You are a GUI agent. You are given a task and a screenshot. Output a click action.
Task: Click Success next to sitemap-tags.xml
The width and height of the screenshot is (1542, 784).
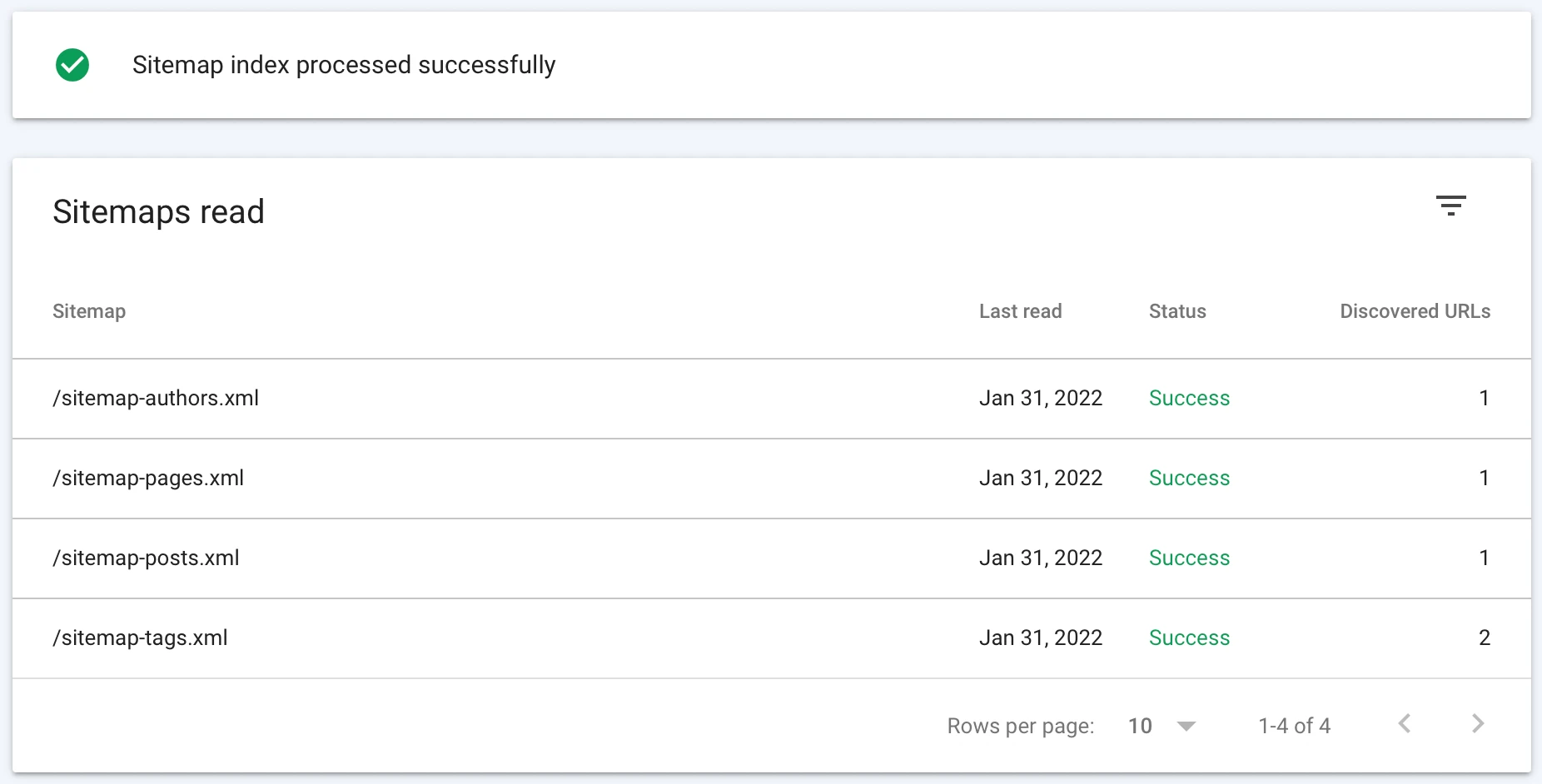click(1189, 638)
